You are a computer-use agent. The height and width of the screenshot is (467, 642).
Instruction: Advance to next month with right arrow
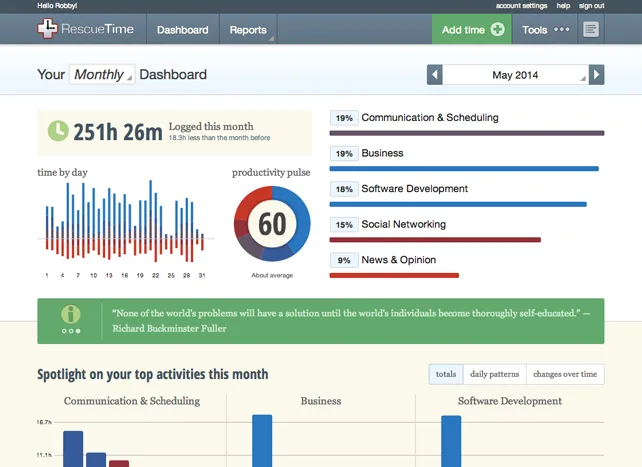click(x=597, y=75)
